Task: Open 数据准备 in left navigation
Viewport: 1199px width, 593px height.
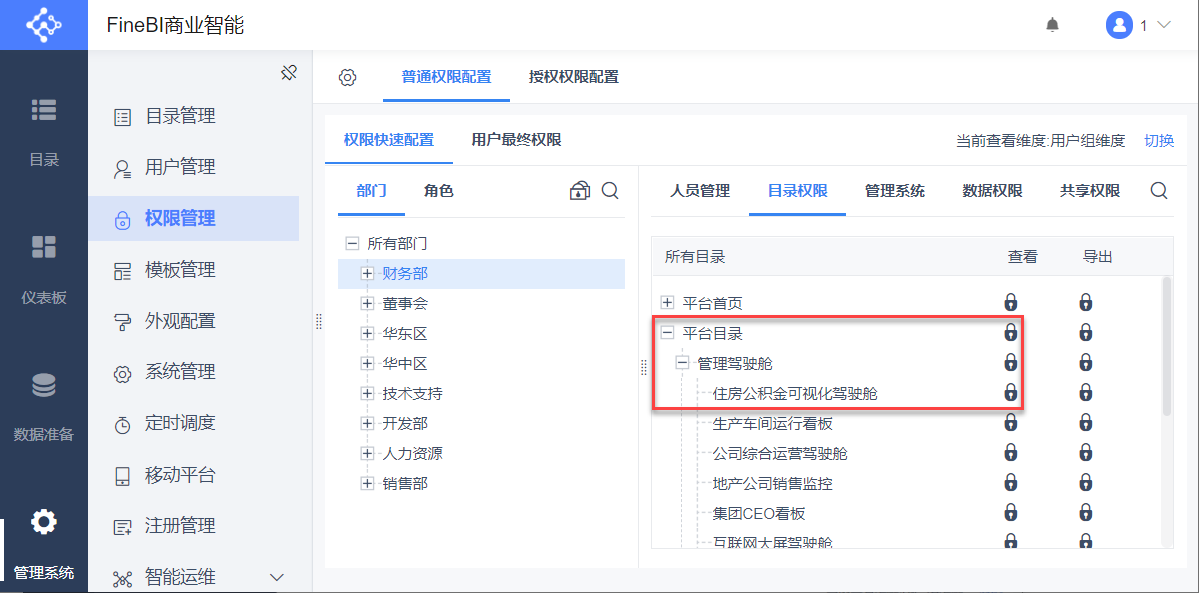Action: (44, 405)
